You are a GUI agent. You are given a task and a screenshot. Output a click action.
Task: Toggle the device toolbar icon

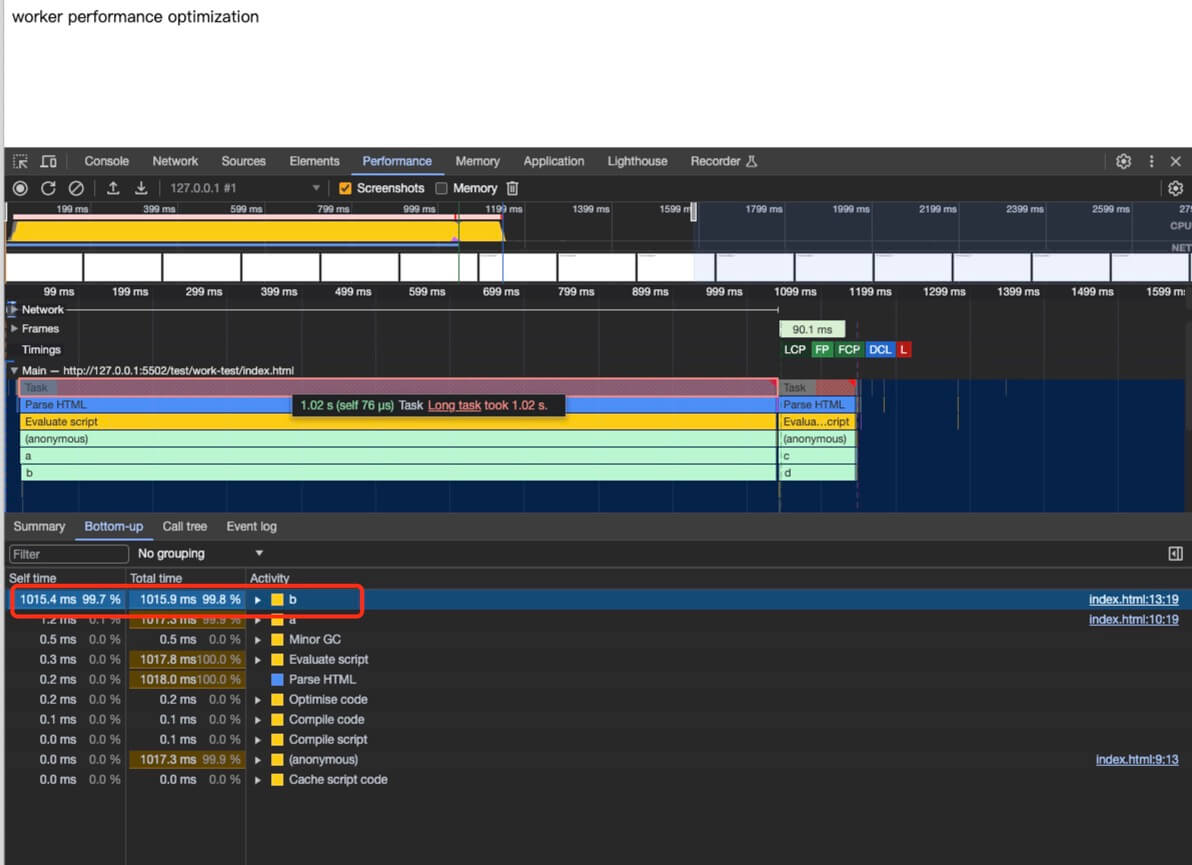(x=48, y=161)
